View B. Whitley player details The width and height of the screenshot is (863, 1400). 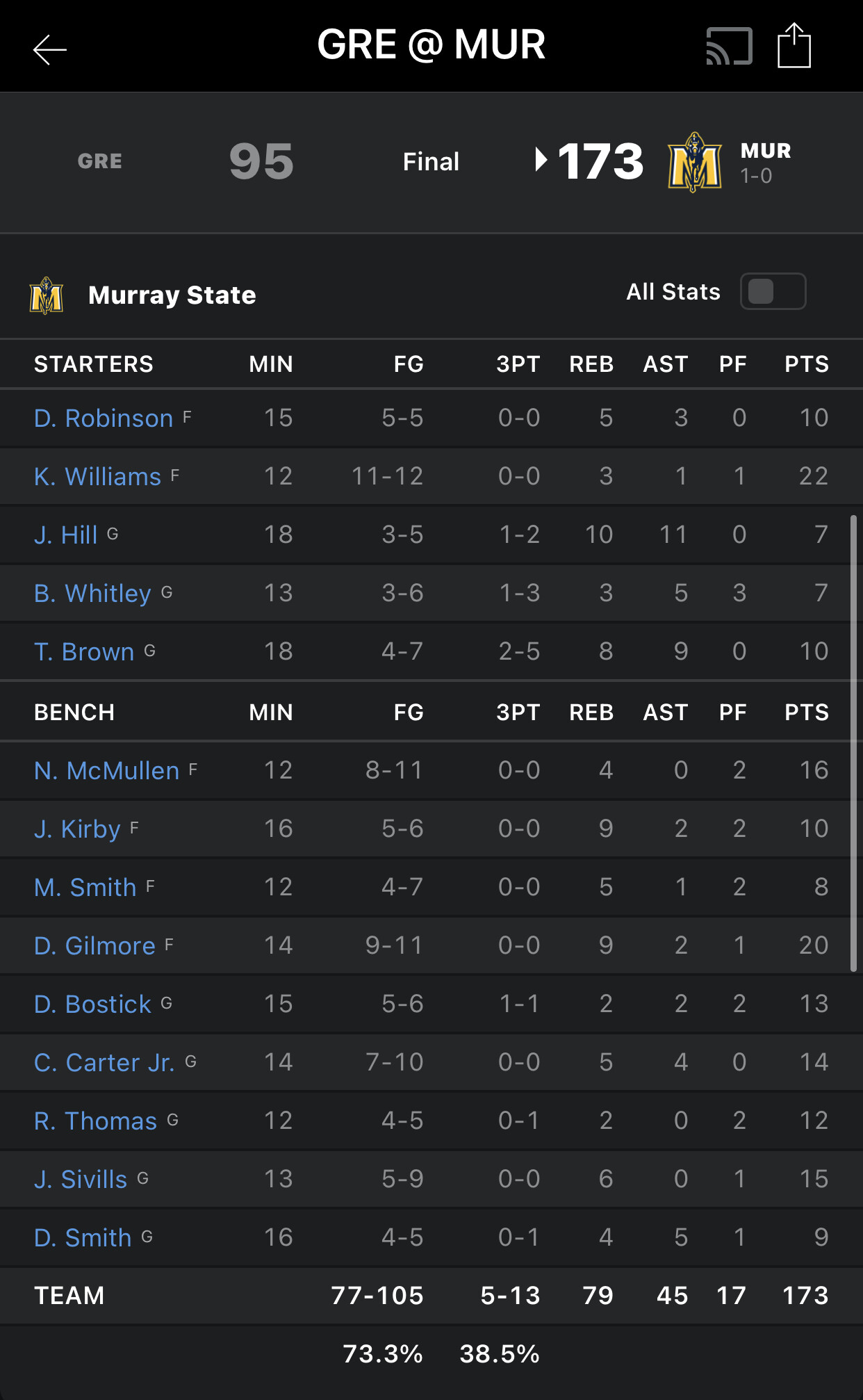[92, 594]
